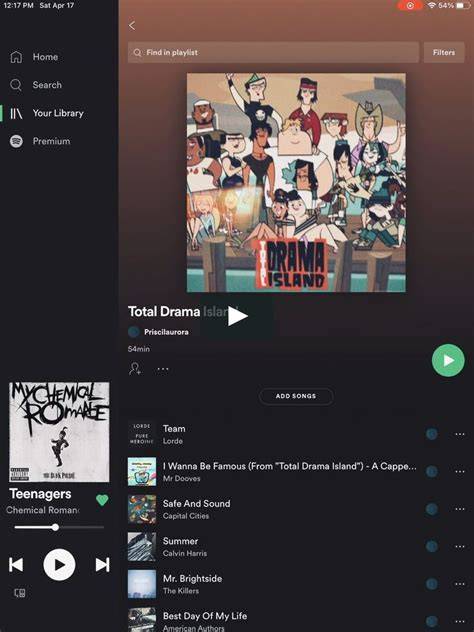This screenshot has width=474, height=632.
Task: Click the Your Library shelf icon
Action: click(16, 113)
